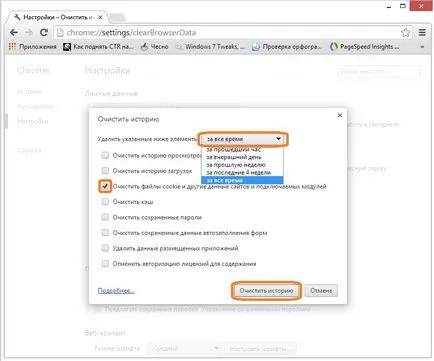Viewport: 434px width, 361px height.
Task: Check Очистить сохраненные данные автозаполнения форм
Action: click(105, 233)
